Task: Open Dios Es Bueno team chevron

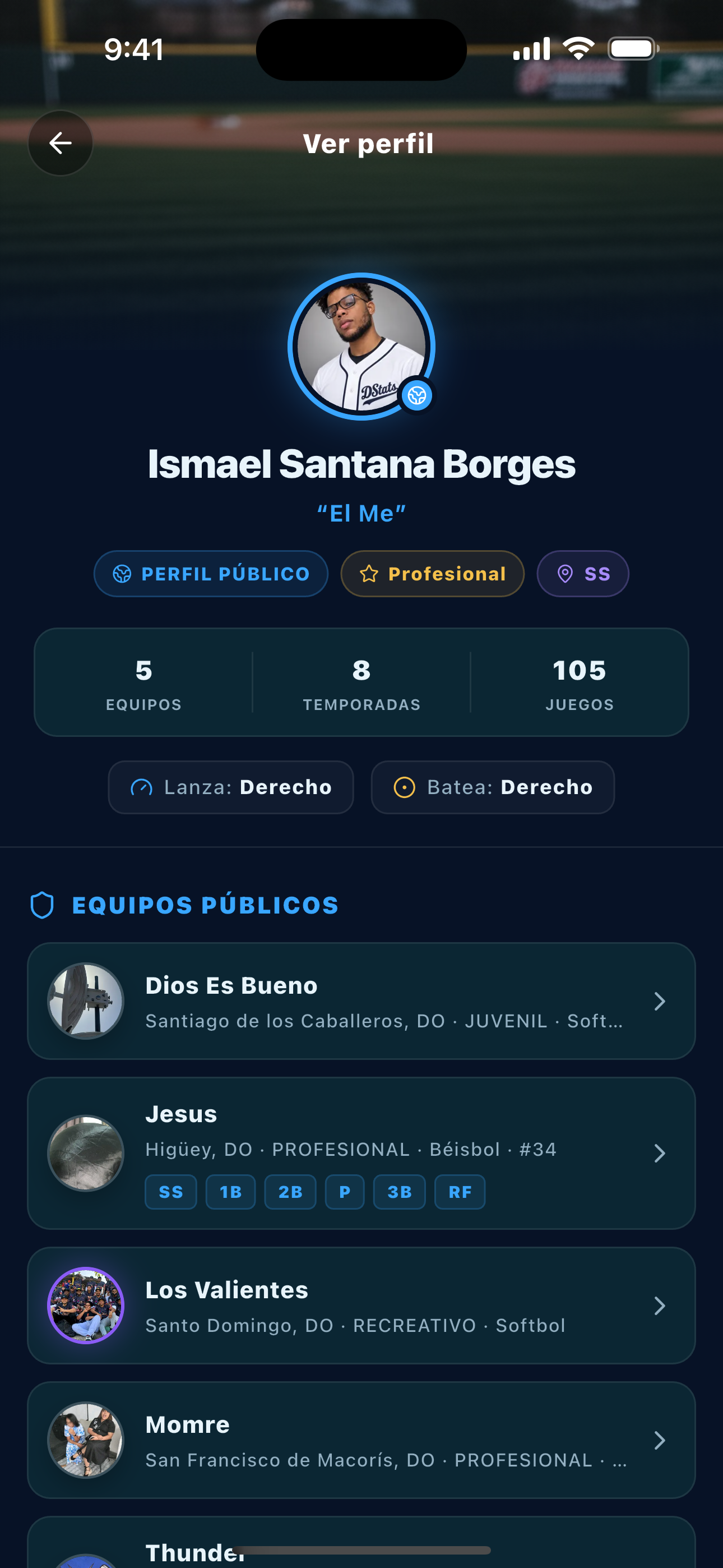Action: (x=659, y=1001)
